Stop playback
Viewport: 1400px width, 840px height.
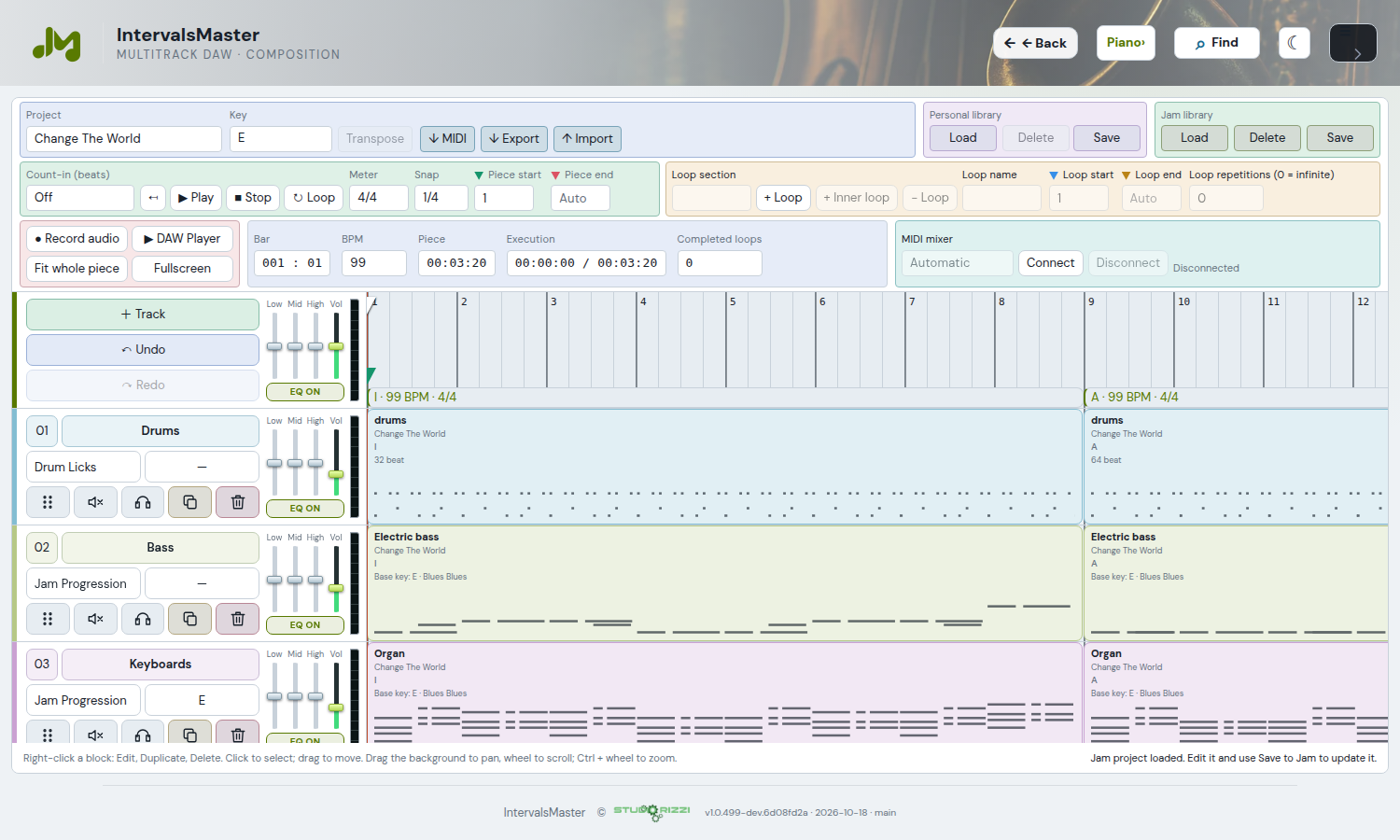[x=253, y=198]
